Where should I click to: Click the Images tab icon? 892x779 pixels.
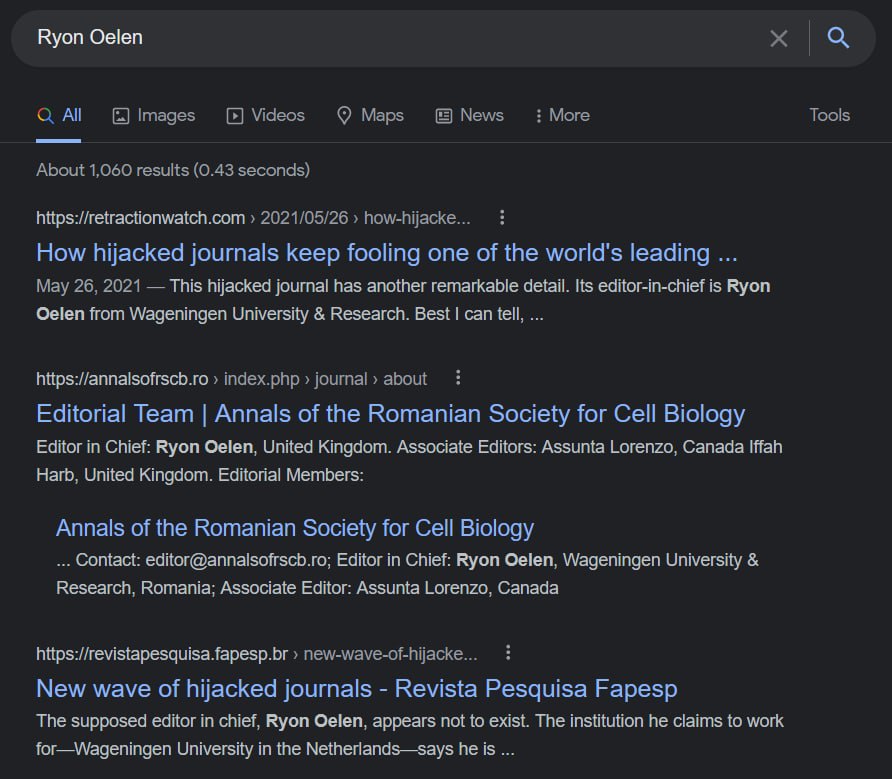click(121, 116)
